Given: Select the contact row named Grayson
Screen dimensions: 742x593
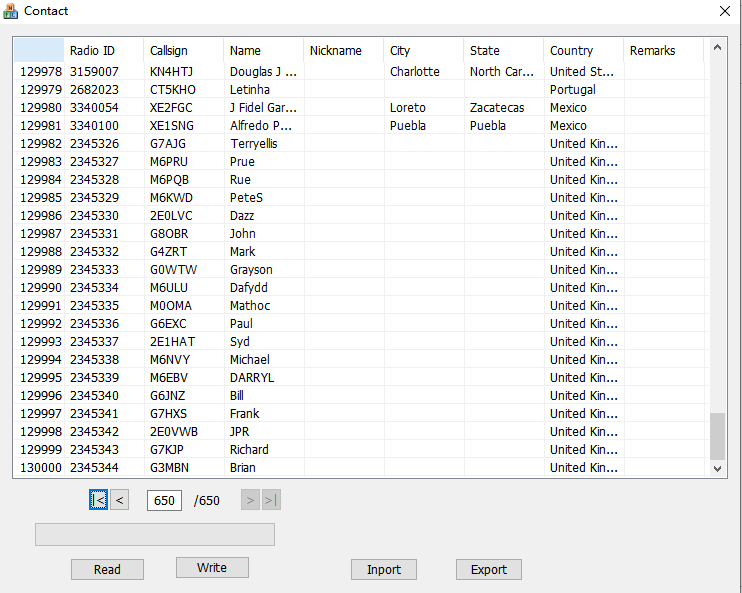Looking at the screenshot, I should tap(251, 270).
